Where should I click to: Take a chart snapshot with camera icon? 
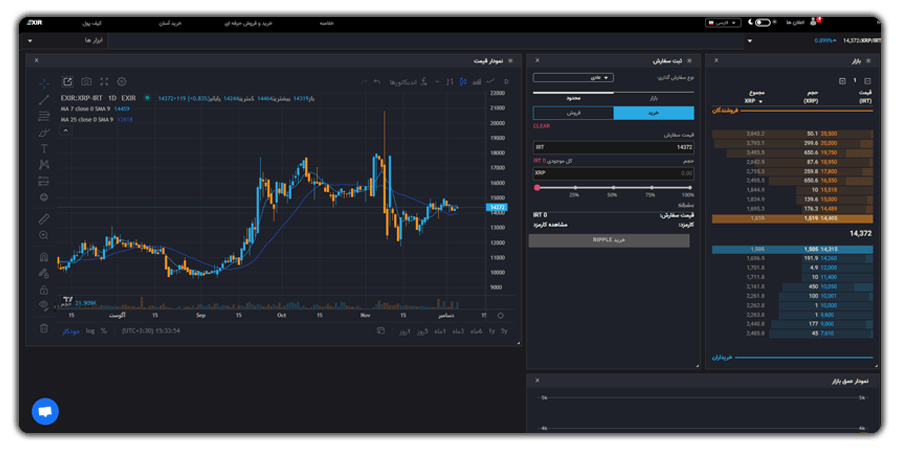[86, 82]
